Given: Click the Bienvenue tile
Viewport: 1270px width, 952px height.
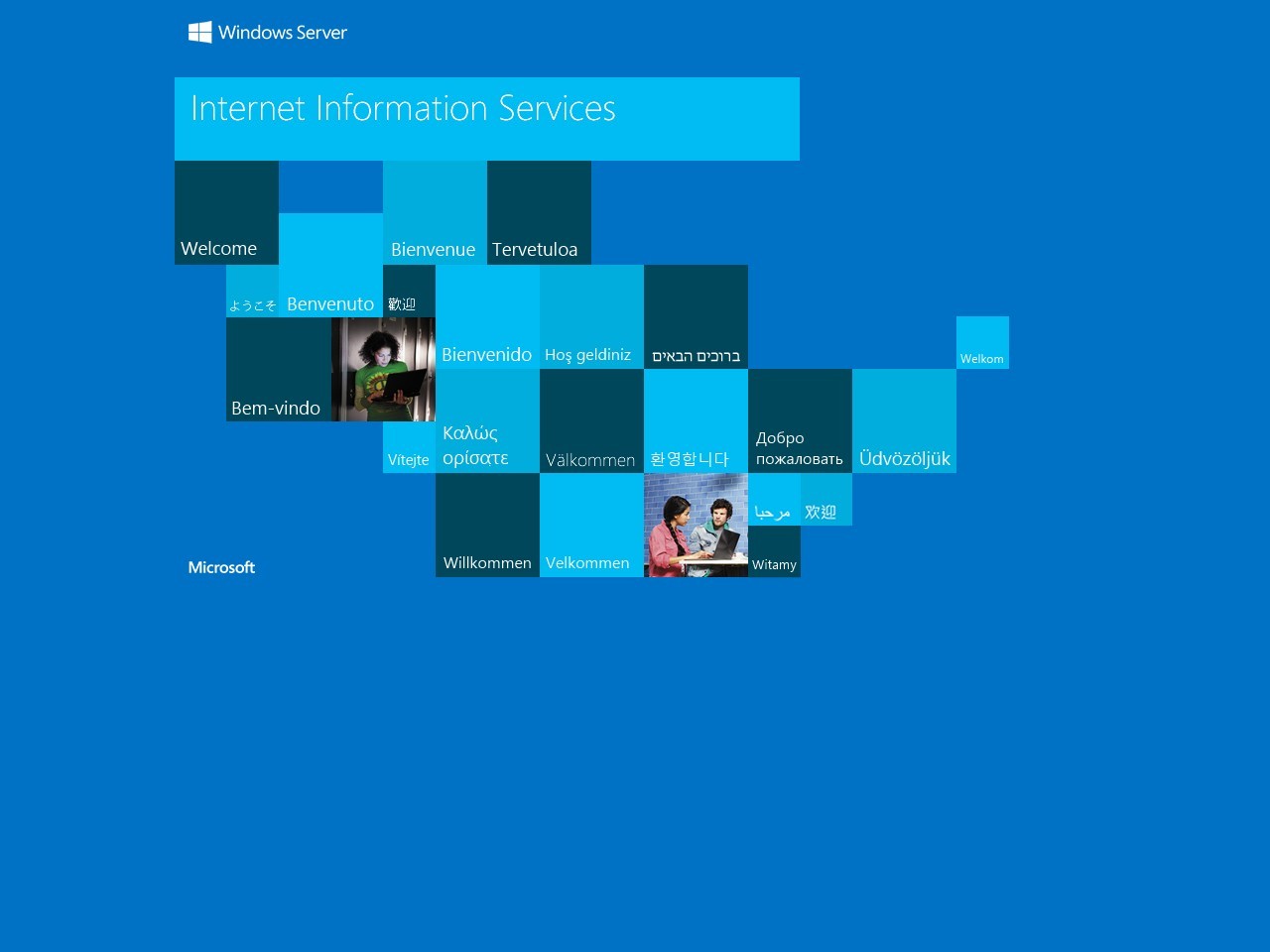Looking at the screenshot, I should [435, 213].
